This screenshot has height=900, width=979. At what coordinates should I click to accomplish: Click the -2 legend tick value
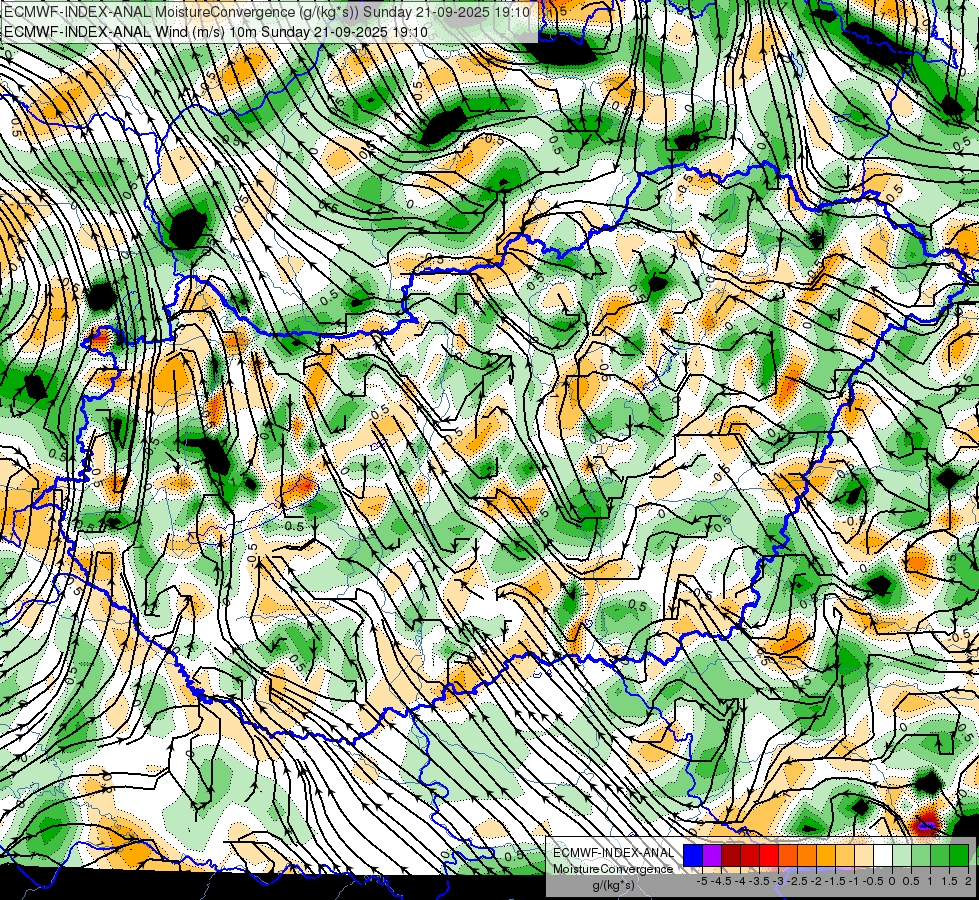tap(817, 881)
